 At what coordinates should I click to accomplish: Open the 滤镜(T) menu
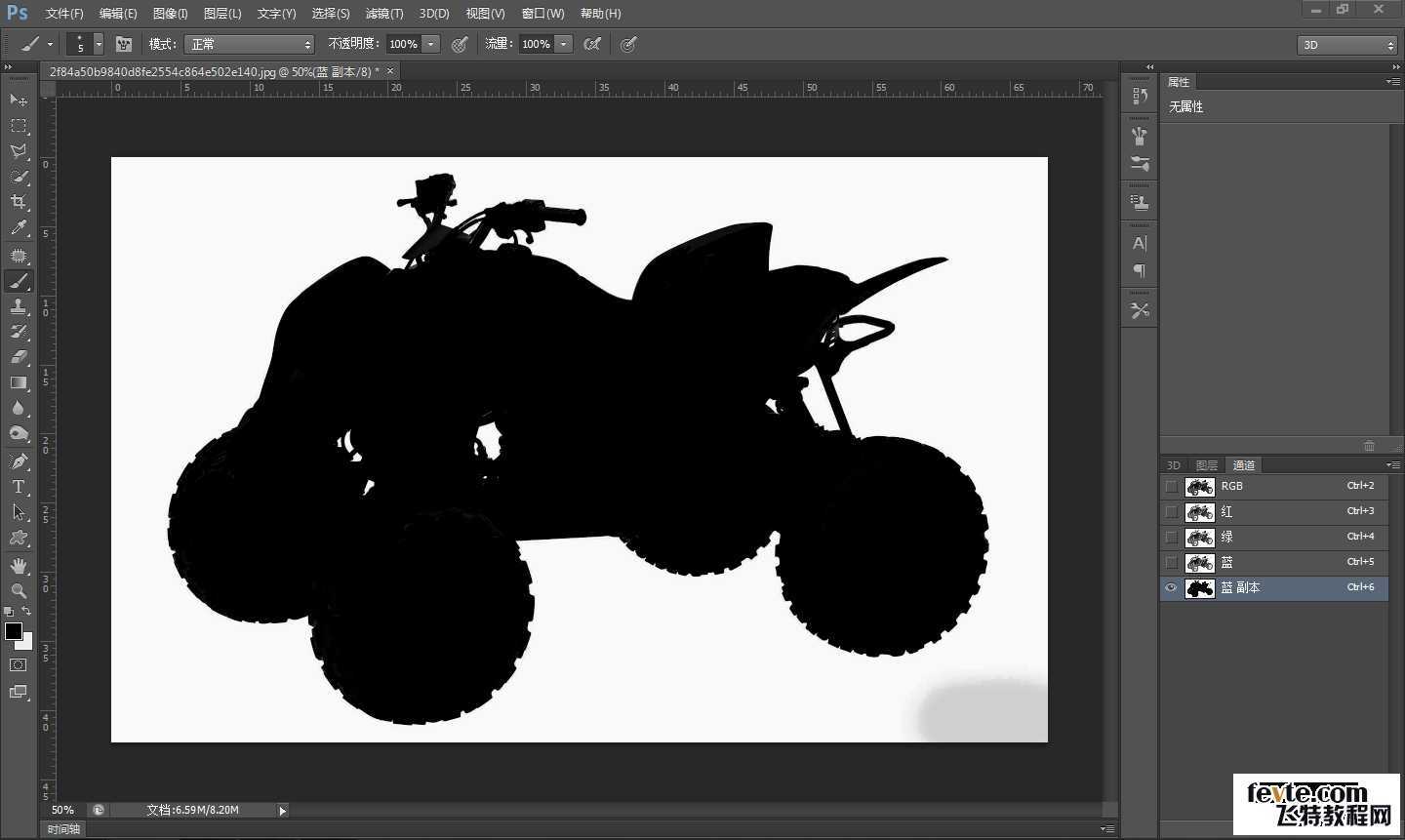[x=383, y=14]
